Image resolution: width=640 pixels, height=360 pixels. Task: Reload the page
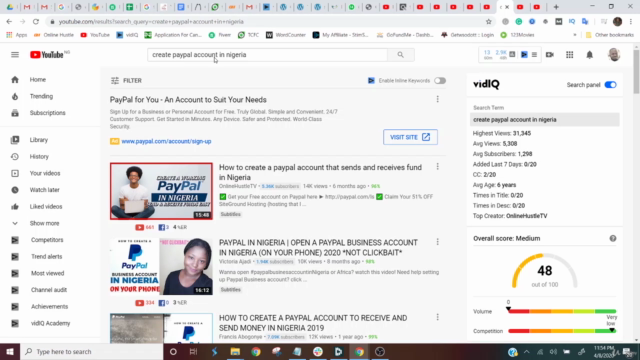(x=36, y=22)
